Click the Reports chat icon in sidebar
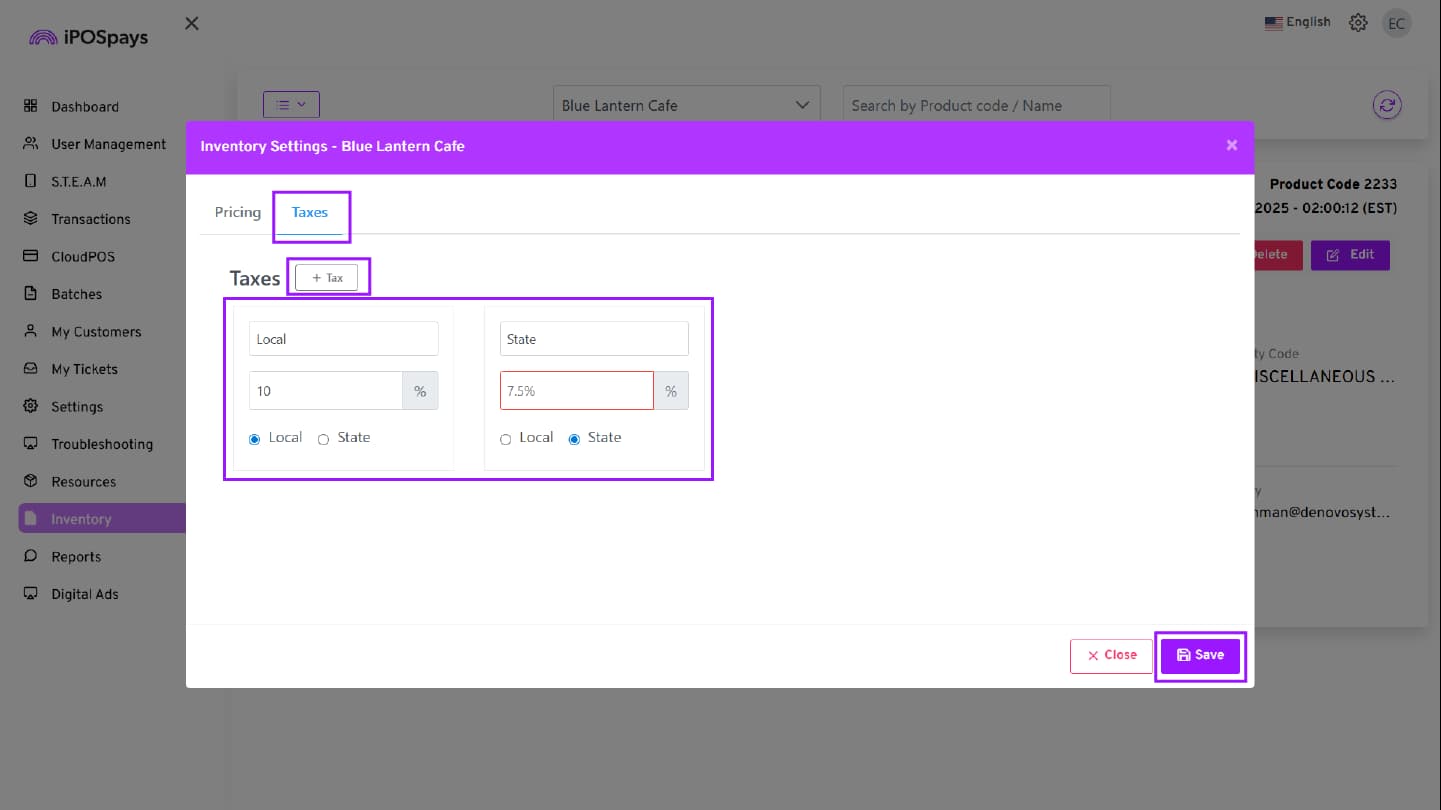 coord(31,556)
